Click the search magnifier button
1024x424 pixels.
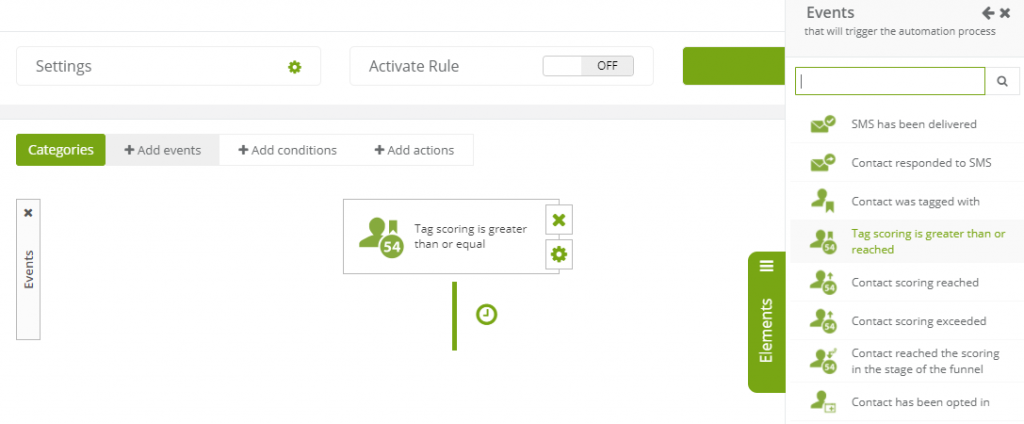point(1002,82)
